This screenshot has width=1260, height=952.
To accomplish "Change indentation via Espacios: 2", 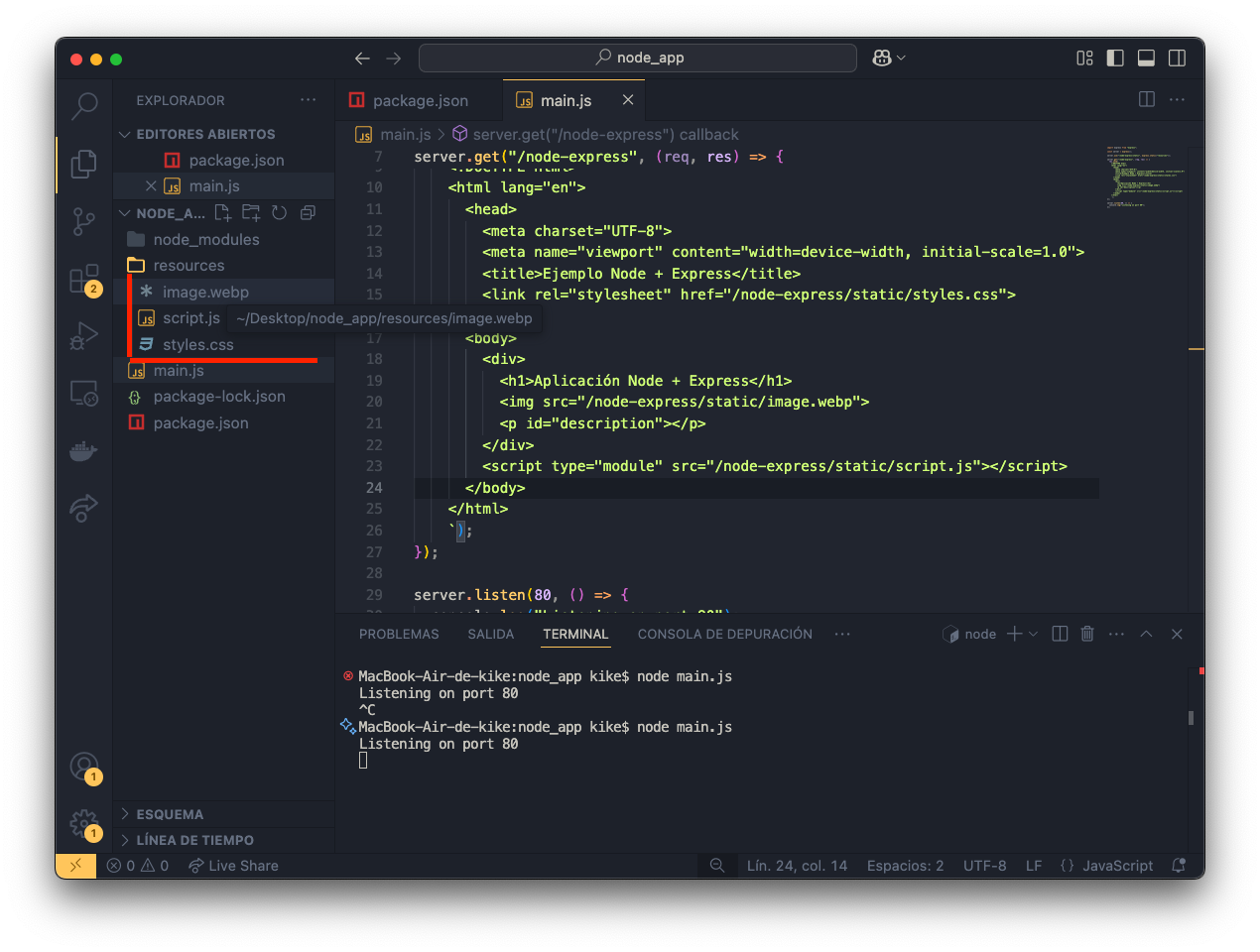I will (x=905, y=866).
